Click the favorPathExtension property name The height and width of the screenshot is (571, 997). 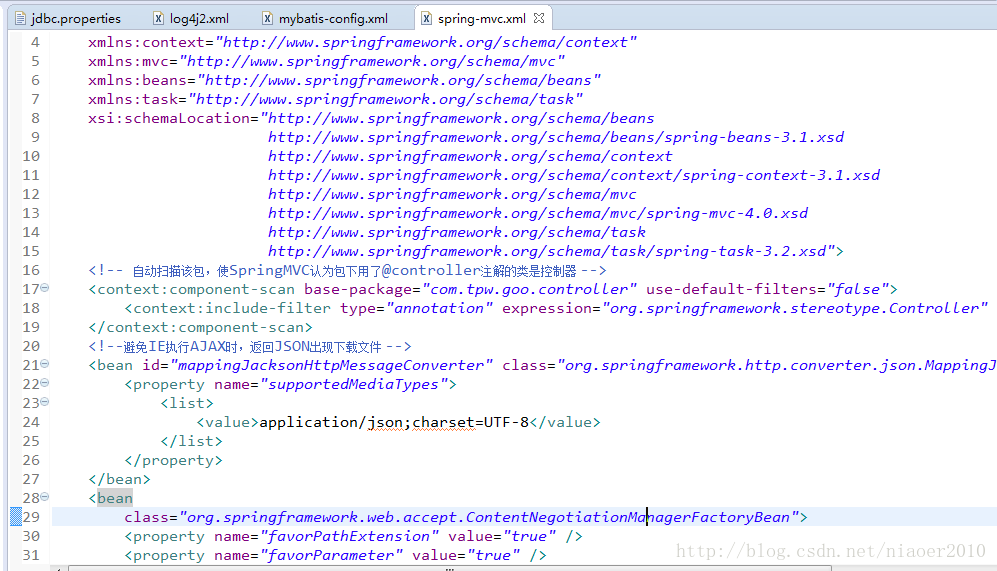349,537
